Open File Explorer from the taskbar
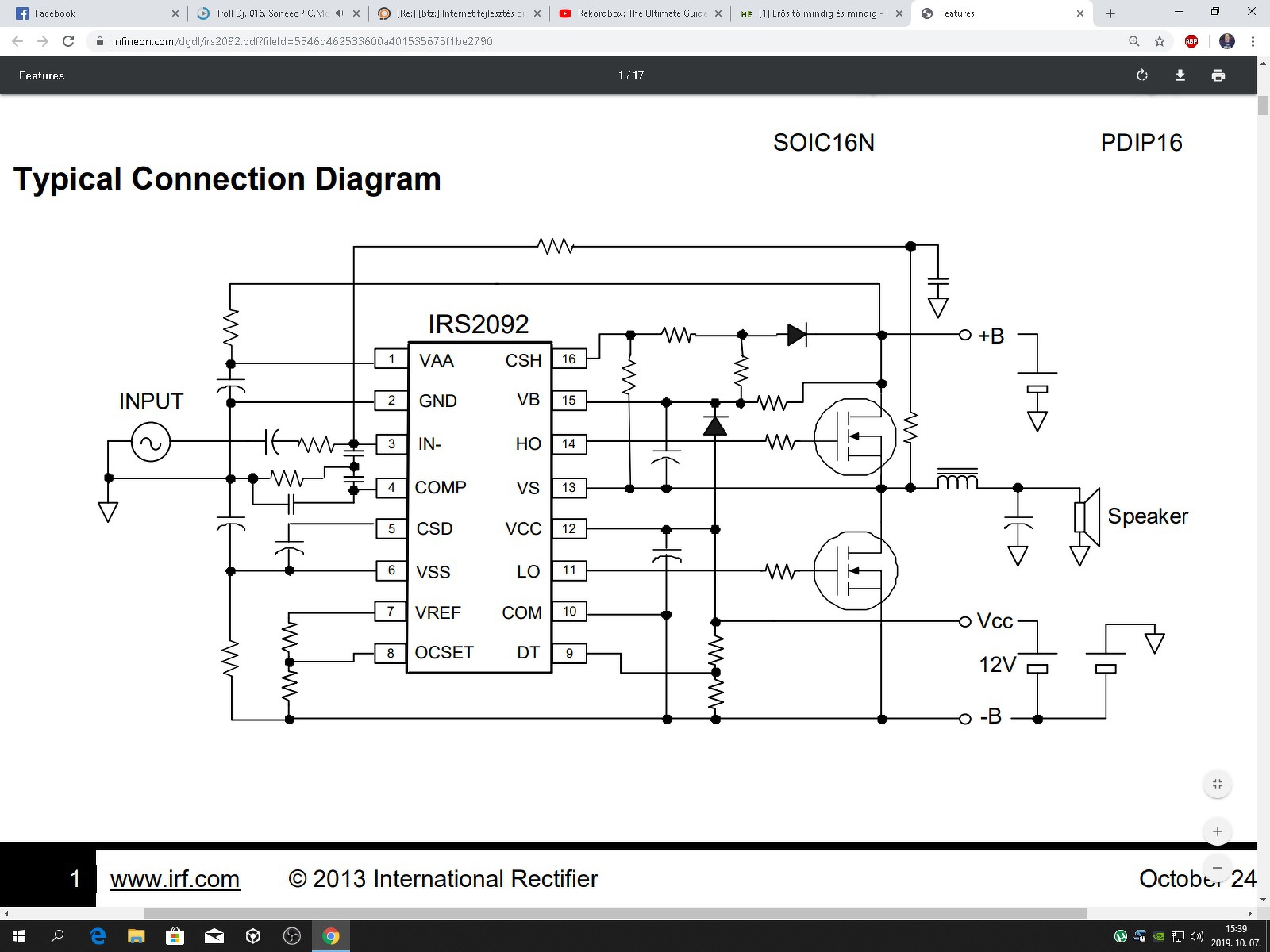This screenshot has width=1270, height=952. pyautogui.click(x=137, y=936)
